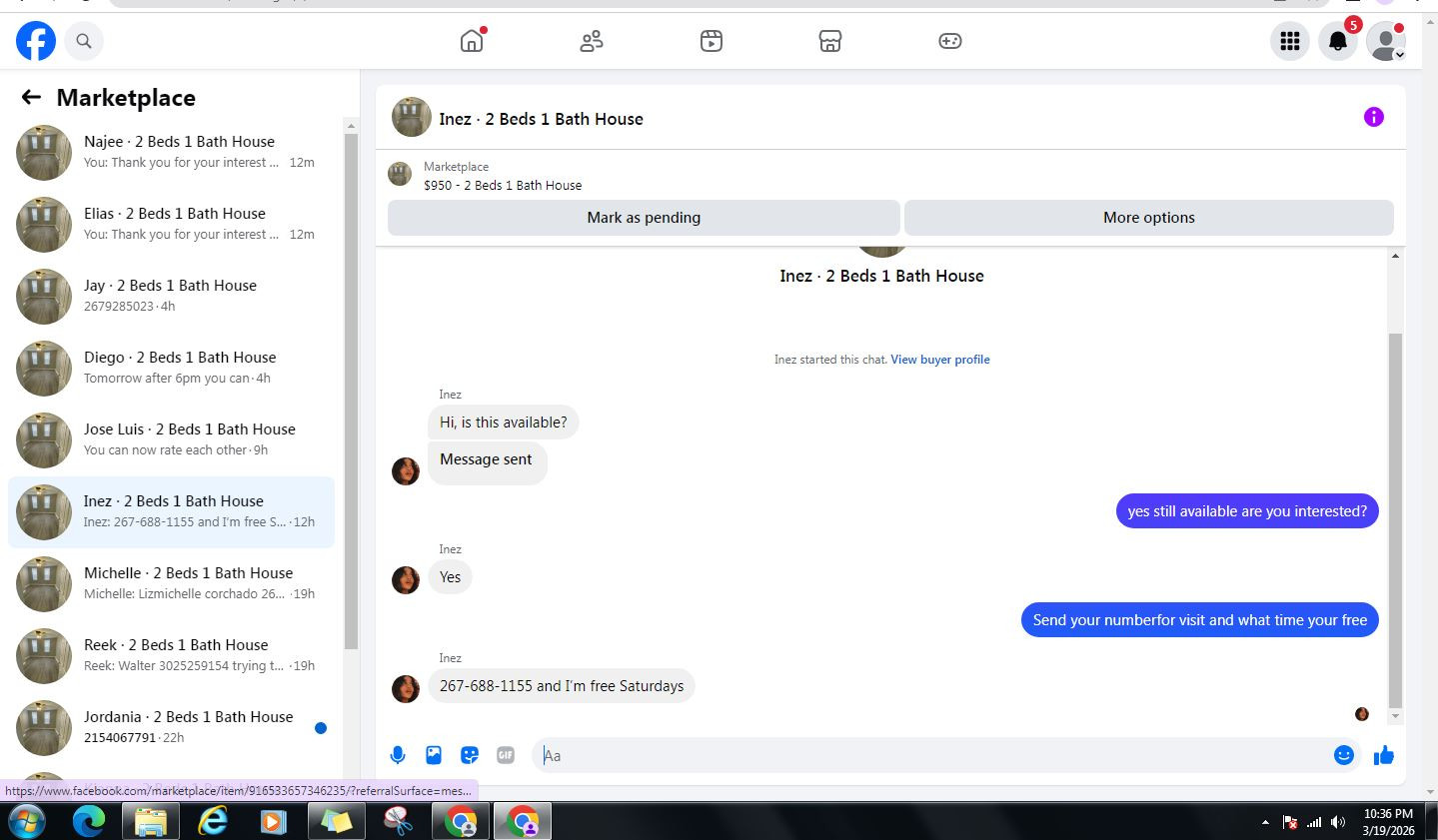Click the taskbar clock showing 10:36 PM
The image size is (1438, 840).
[1388, 822]
